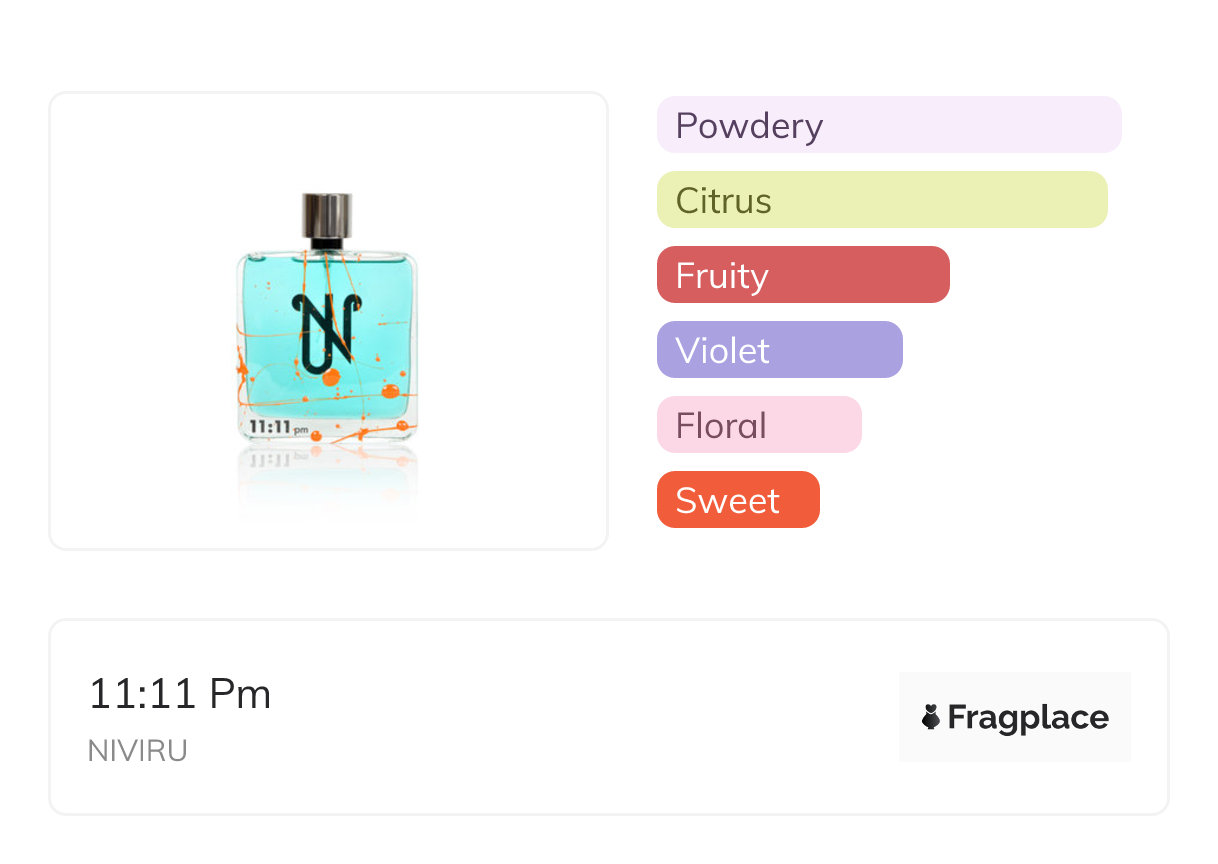Click the Fragplace flower icon
The image size is (1218, 864).
pyautogui.click(x=931, y=717)
